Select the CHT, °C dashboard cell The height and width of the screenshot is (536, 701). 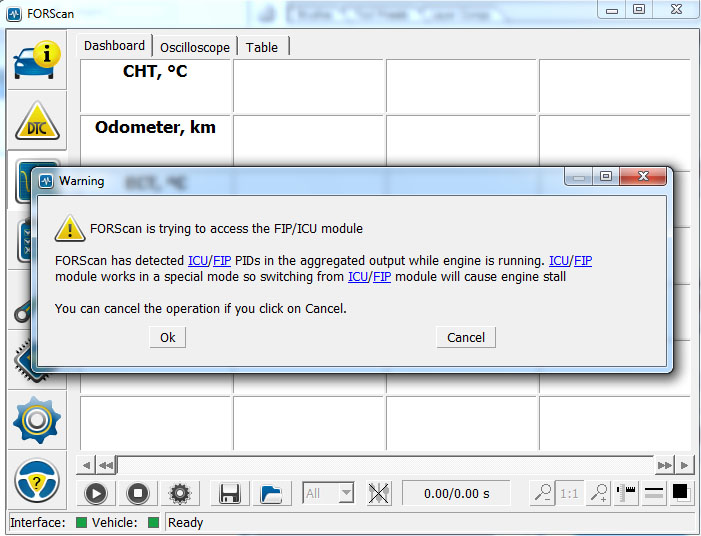click(x=155, y=85)
